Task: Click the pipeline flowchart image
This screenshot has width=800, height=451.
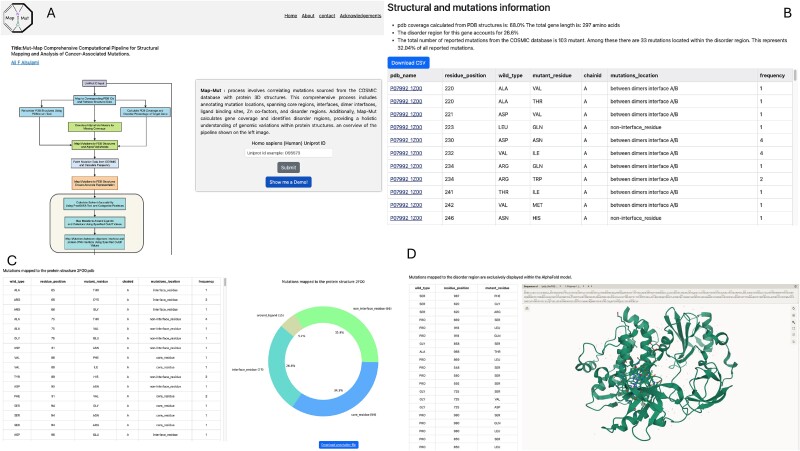Action: [x=95, y=166]
